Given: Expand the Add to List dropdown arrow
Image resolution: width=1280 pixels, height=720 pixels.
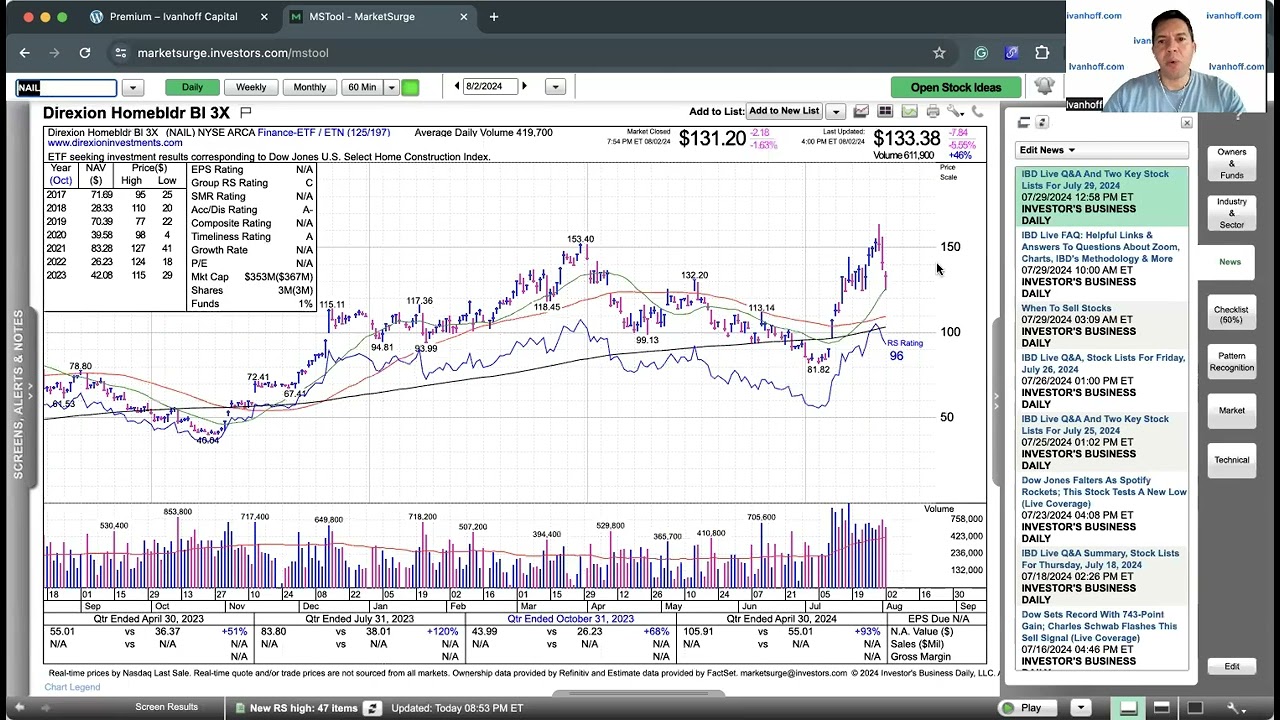Looking at the screenshot, I should tap(836, 111).
